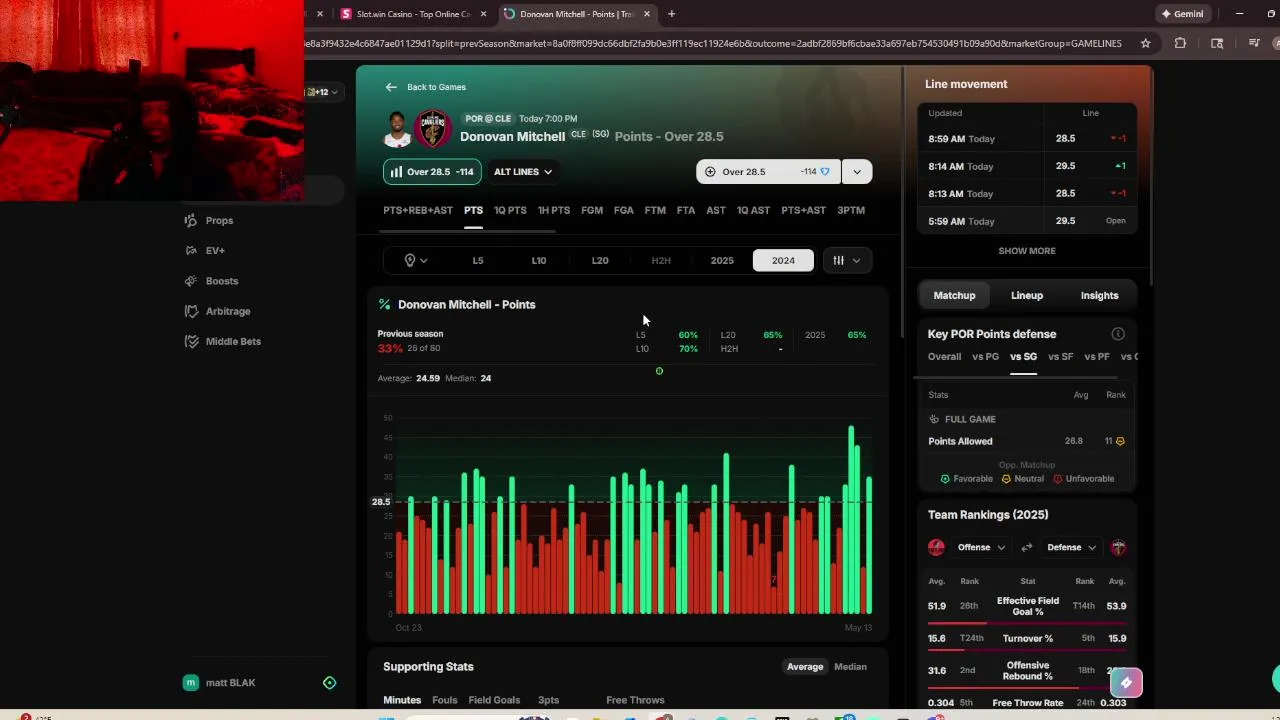Image resolution: width=1280 pixels, height=720 pixels.
Task: Select the 1Q PTS stat tab
Action: coord(510,210)
